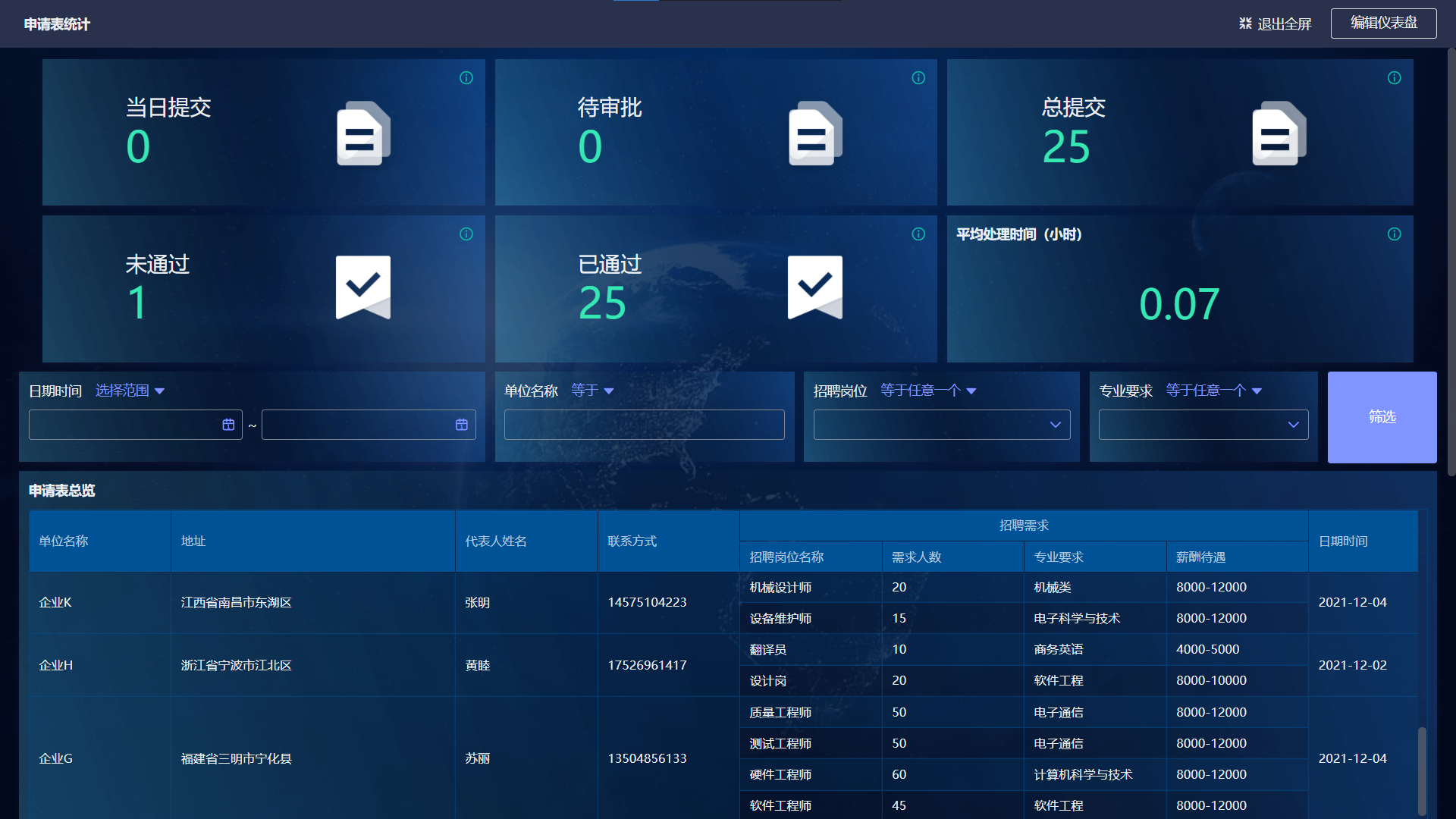Click 单位名称 text input field

[x=644, y=425]
